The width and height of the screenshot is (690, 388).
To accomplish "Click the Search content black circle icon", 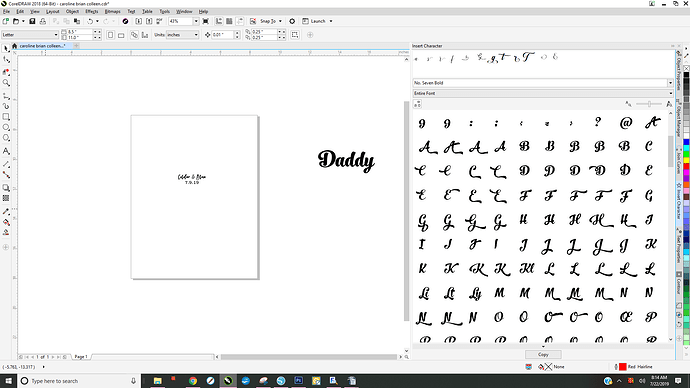I will [125, 21].
